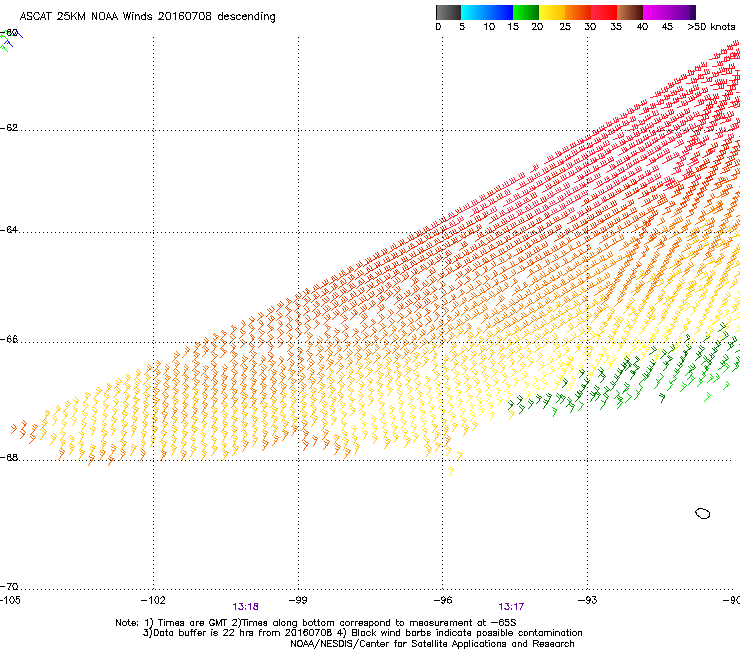Click the yellow 20-25 knots color band
The height and width of the screenshot is (650, 740).
tap(552, 12)
